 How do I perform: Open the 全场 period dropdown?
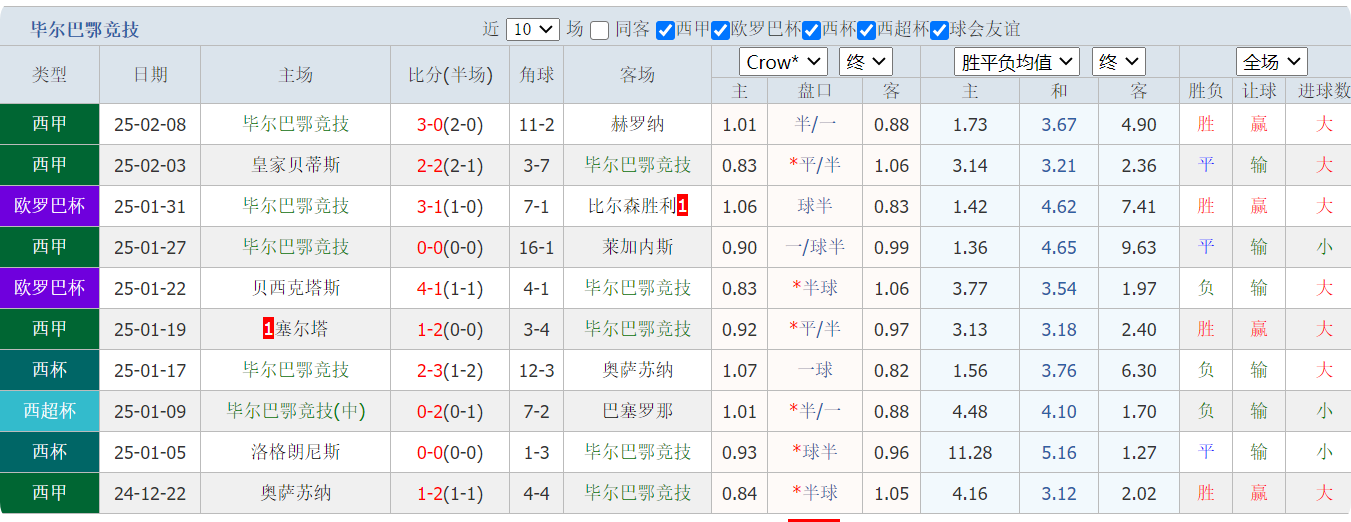(1271, 62)
